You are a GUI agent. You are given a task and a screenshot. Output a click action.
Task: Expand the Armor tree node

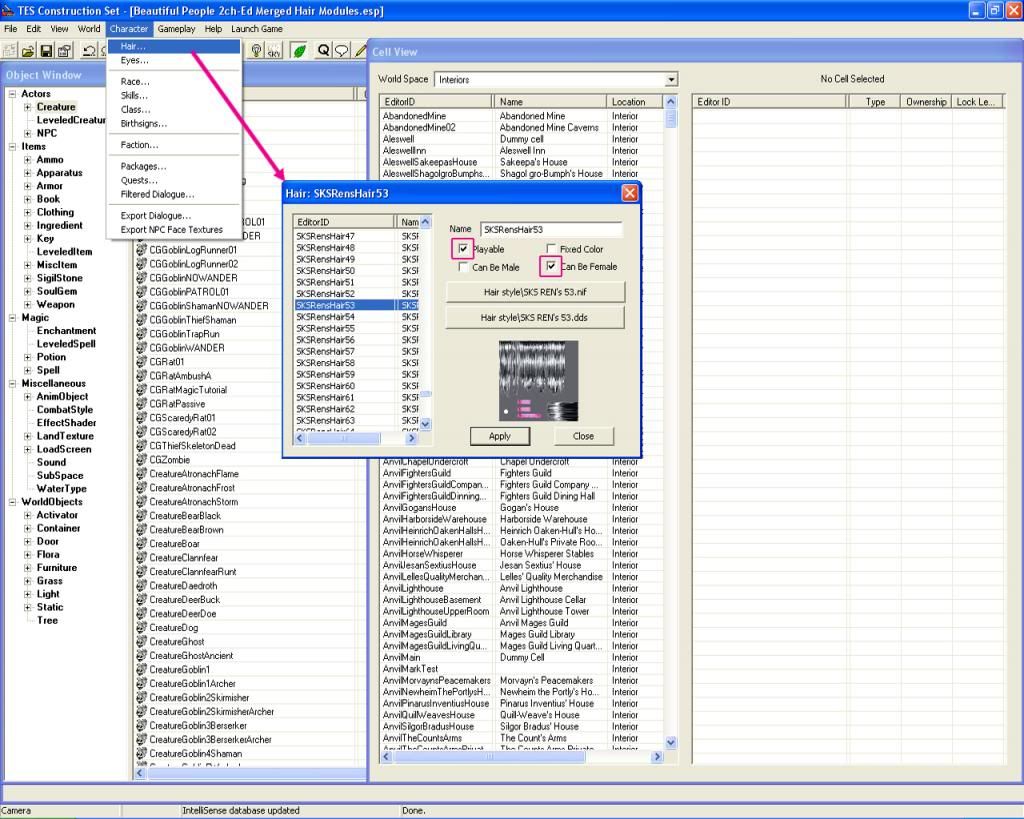(x=28, y=186)
